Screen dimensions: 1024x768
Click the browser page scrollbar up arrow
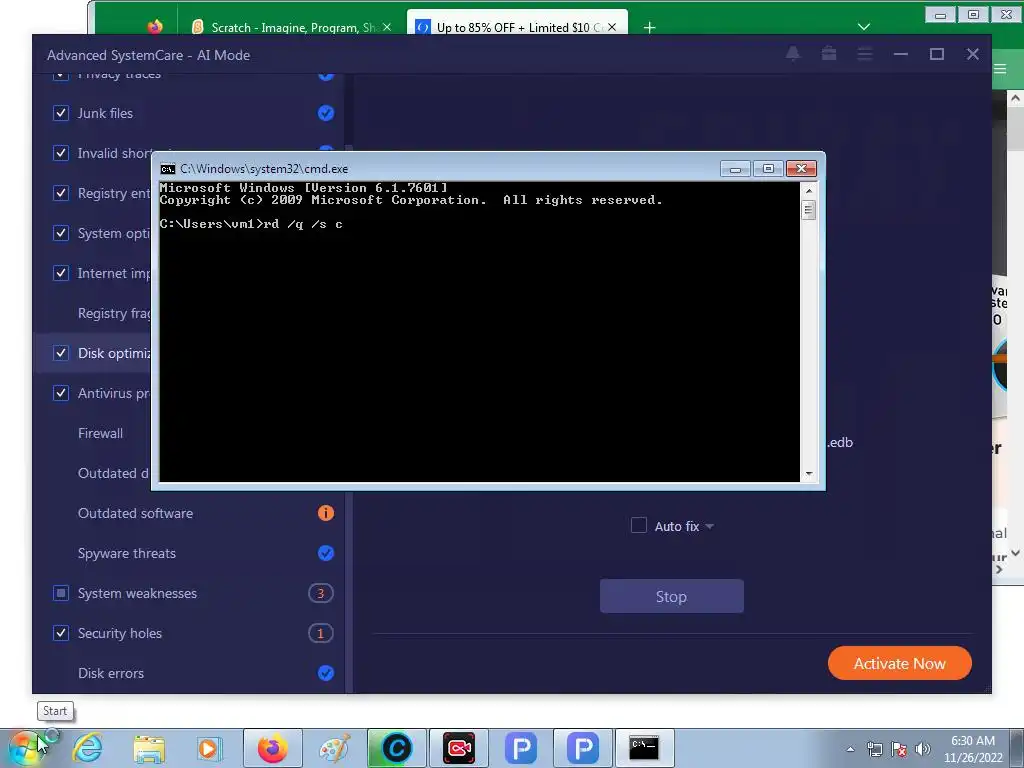(1015, 98)
